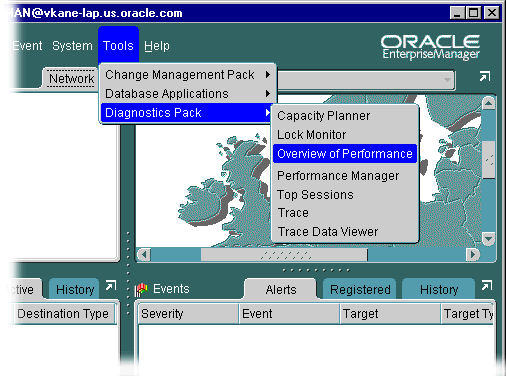Image resolution: width=506 pixels, height=376 pixels.
Task: Click the map scroll up arrow
Action: 488,103
